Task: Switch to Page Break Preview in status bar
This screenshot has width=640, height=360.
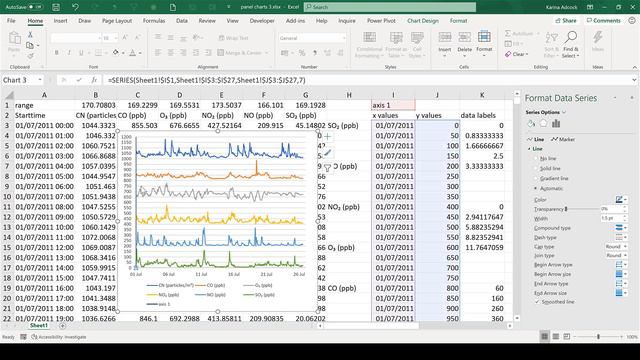Action: (567, 337)
